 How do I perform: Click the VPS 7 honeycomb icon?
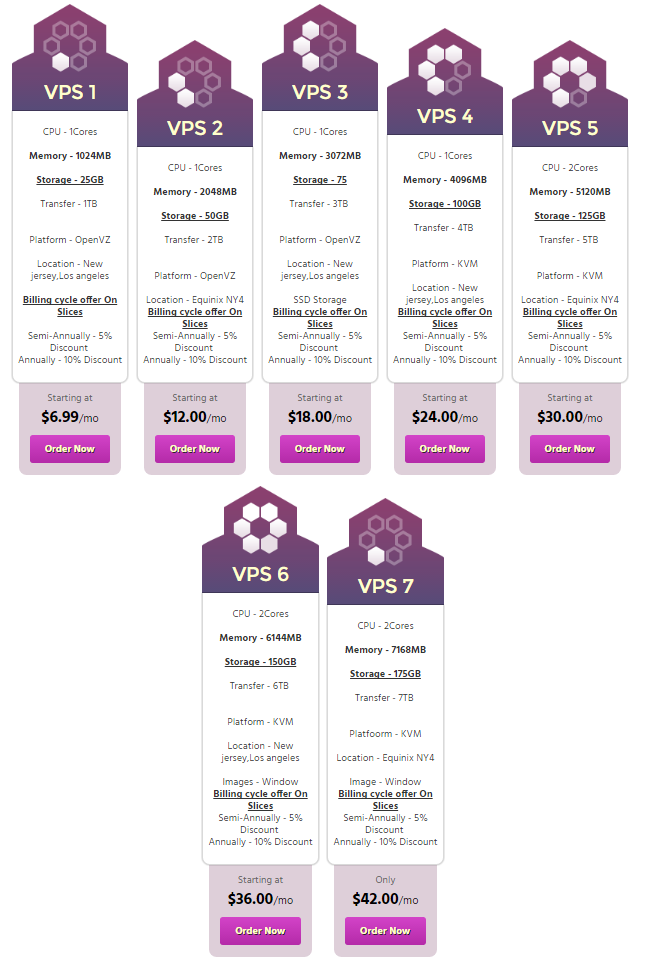(x=385, y=539)
